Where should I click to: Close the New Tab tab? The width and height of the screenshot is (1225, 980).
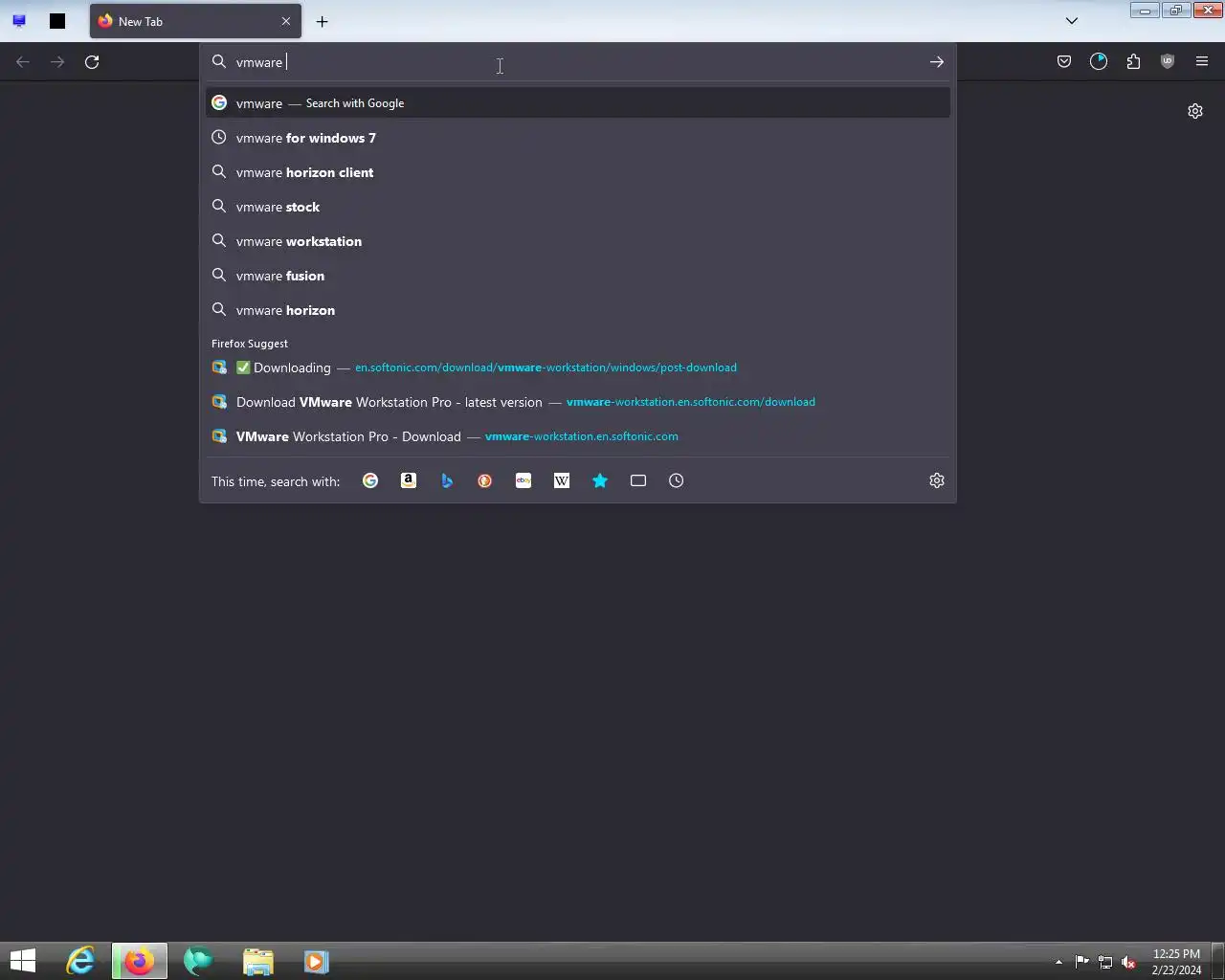(286, 21)
